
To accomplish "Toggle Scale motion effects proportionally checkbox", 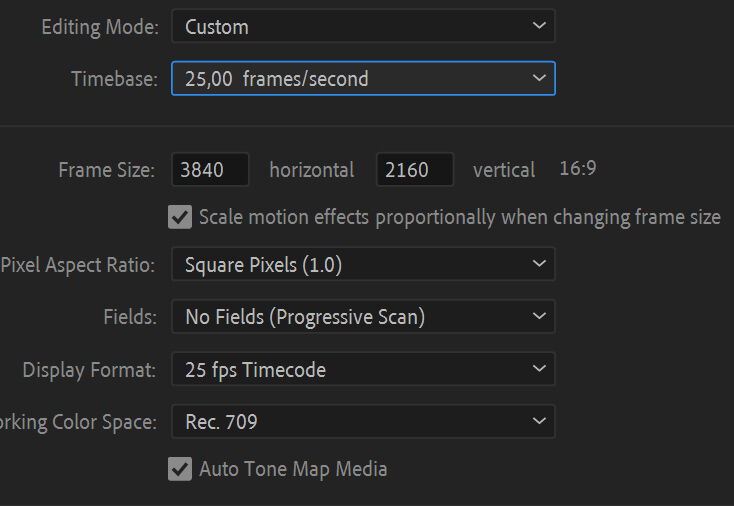I will 180,217.
